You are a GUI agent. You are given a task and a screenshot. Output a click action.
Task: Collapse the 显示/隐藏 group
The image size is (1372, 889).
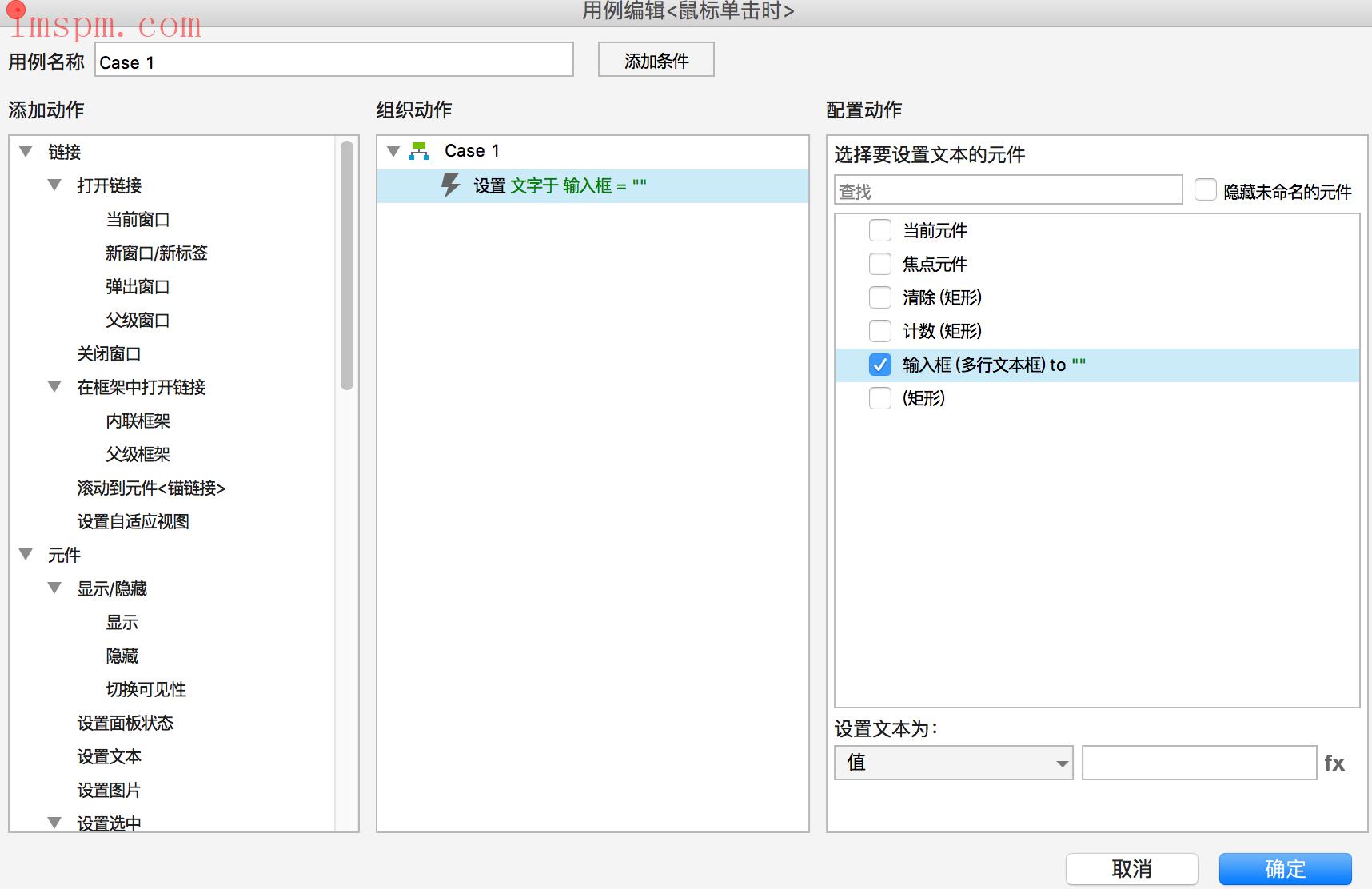point(54,588)
